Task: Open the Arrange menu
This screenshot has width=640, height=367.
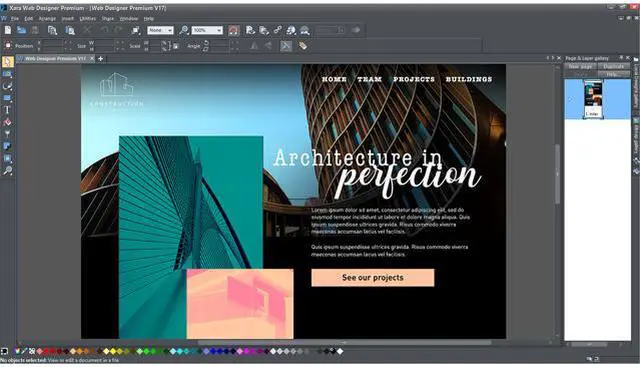Action: [x=47, y=19]
